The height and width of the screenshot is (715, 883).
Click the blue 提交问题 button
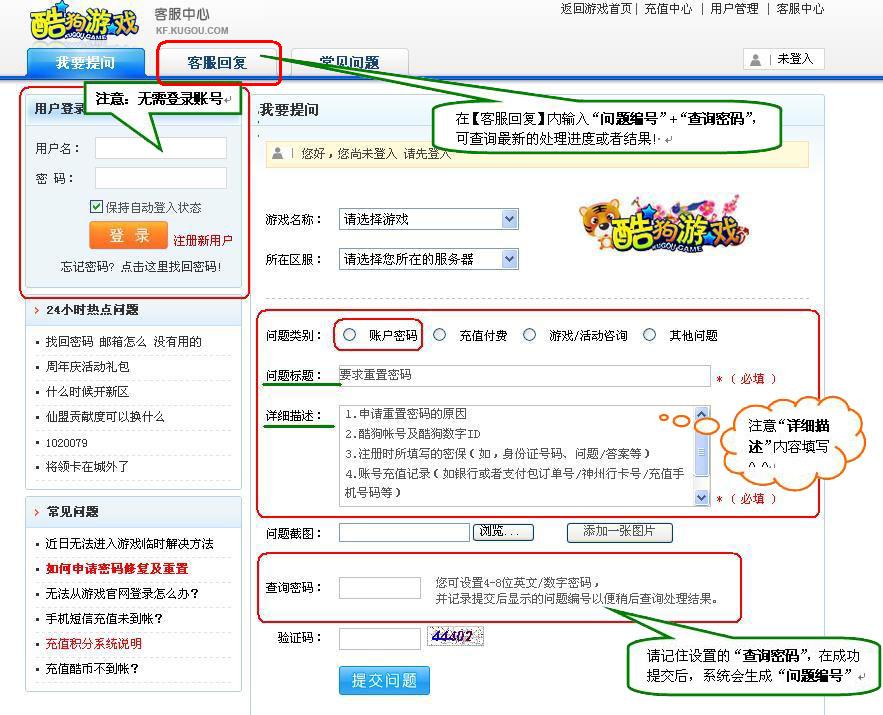[384, 681]
